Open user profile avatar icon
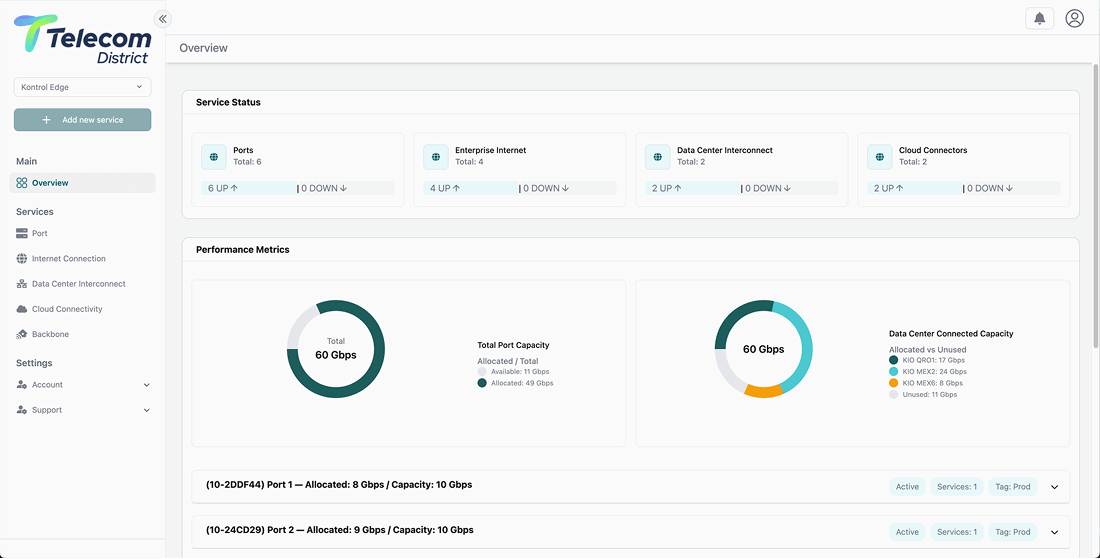Screen dimensions: 1100x559 (x=1074, y=19)
